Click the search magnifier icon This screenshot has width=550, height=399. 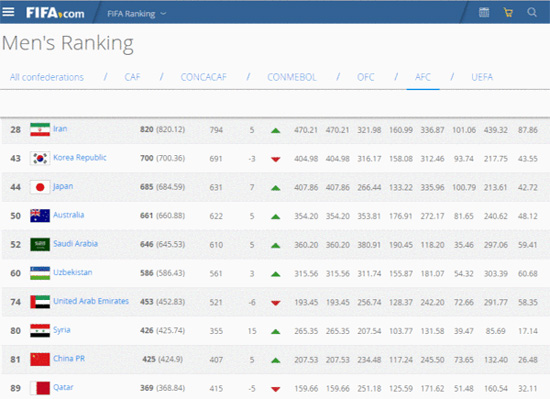point(532,12)
